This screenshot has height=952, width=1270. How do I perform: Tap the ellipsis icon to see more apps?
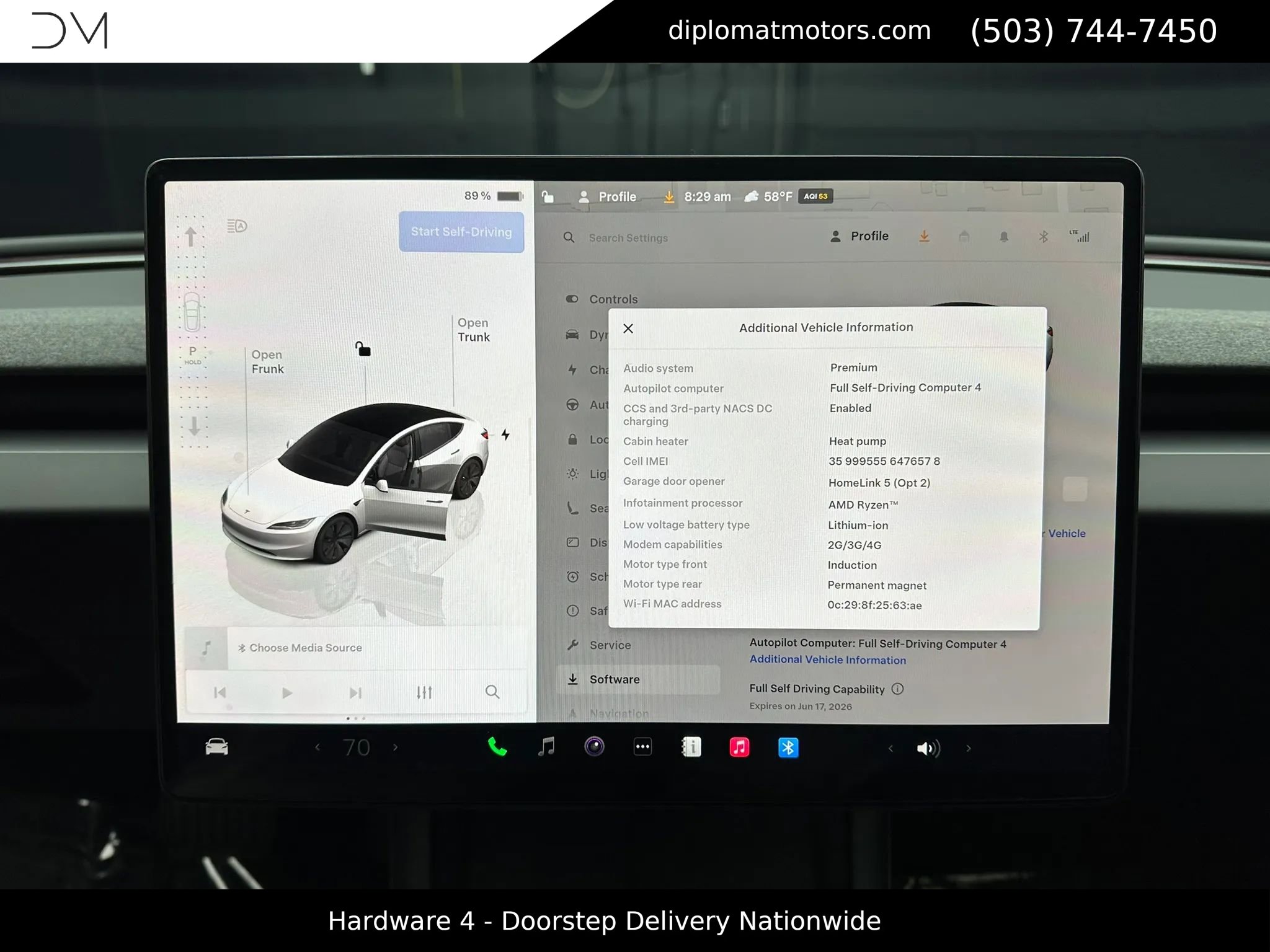(642, 747)
